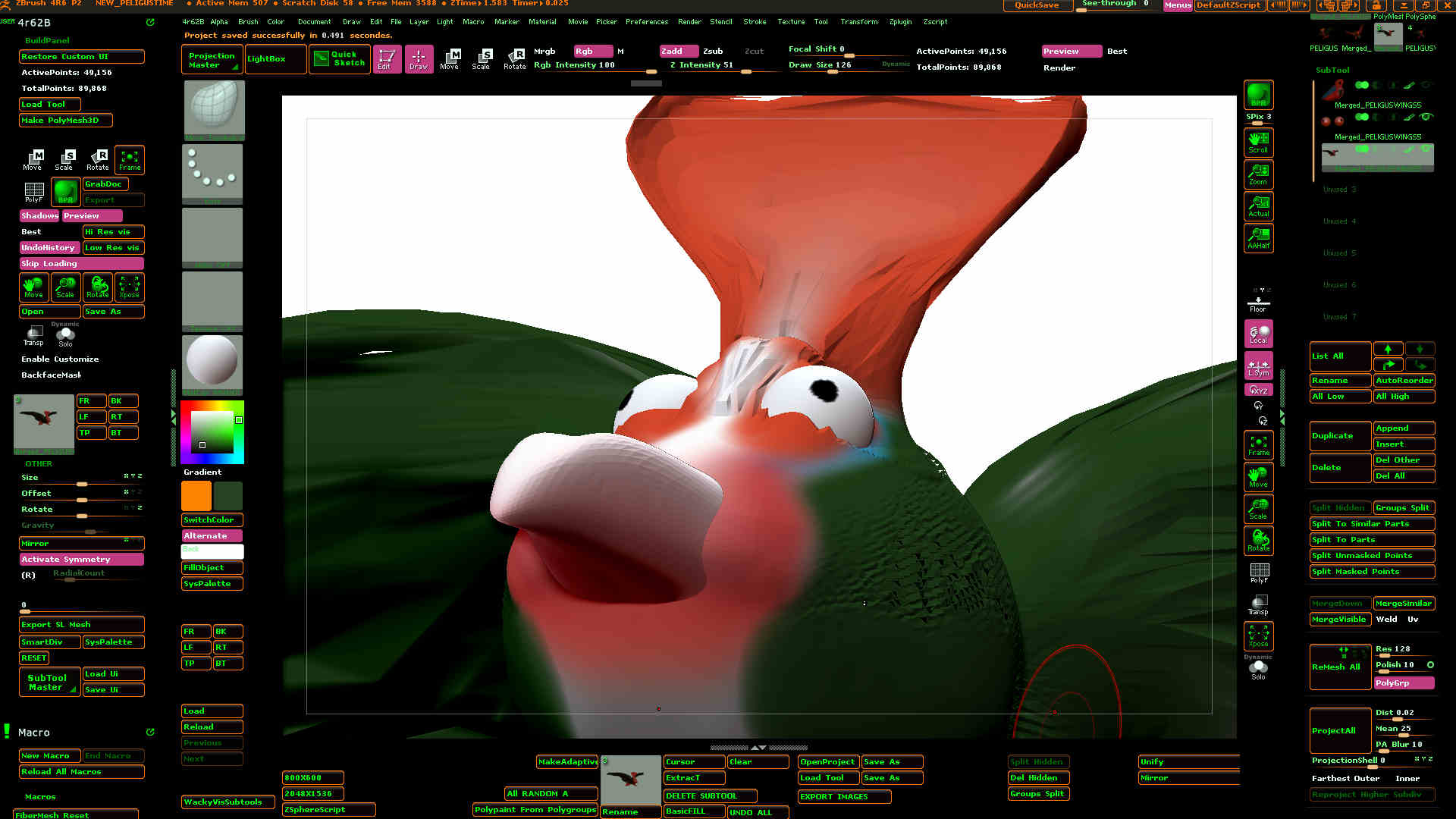1456x819 pixels.
Task: Enable Activate Symmetry in the left panel
Action: pos(81,559)
